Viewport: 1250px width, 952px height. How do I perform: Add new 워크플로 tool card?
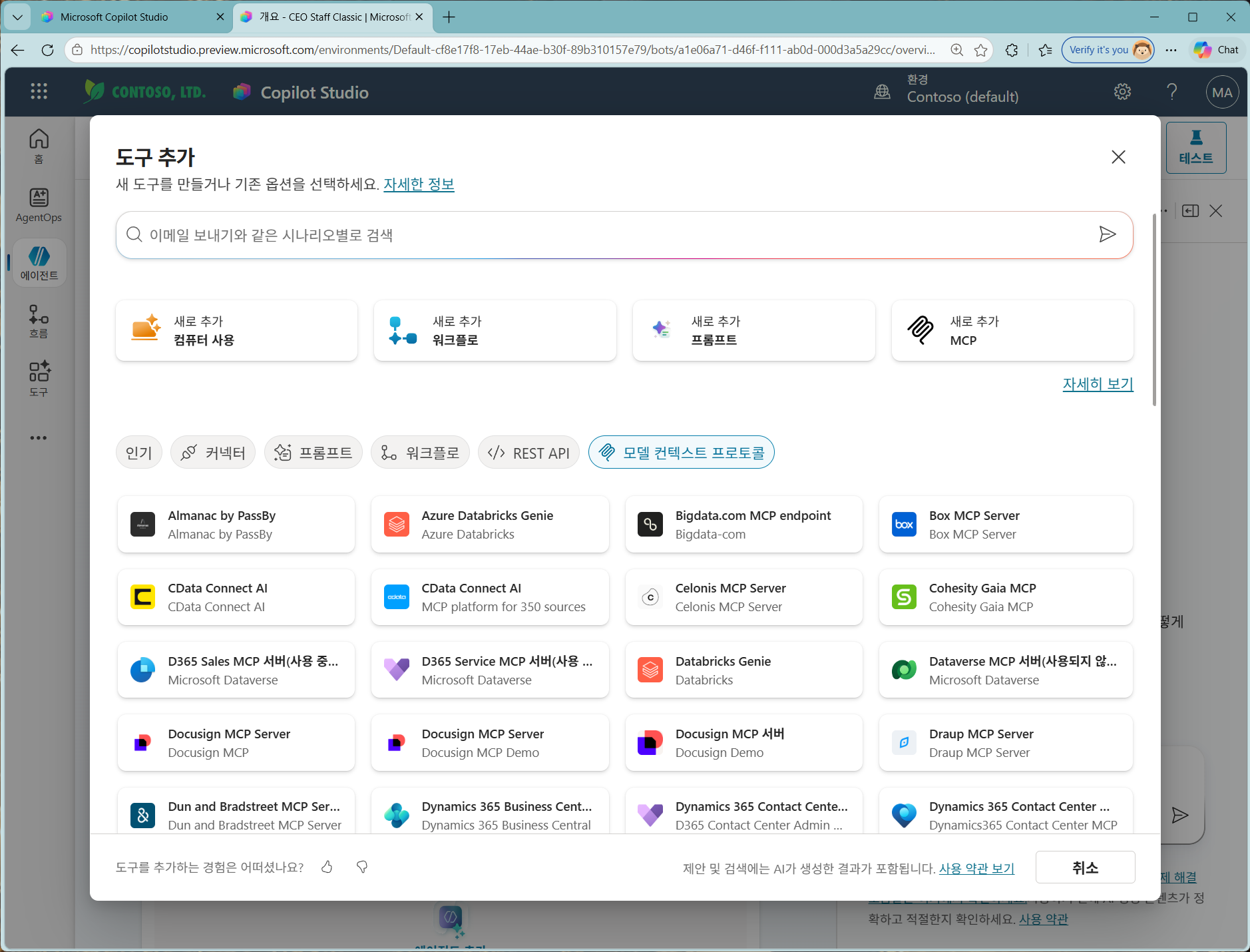[x=495, y=331]
